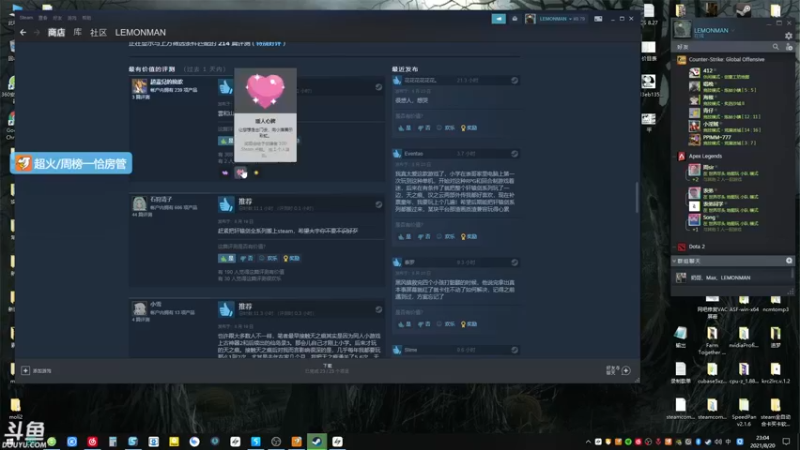Open the 社区 community tab
800x450 pixels.
pos(98,32)
